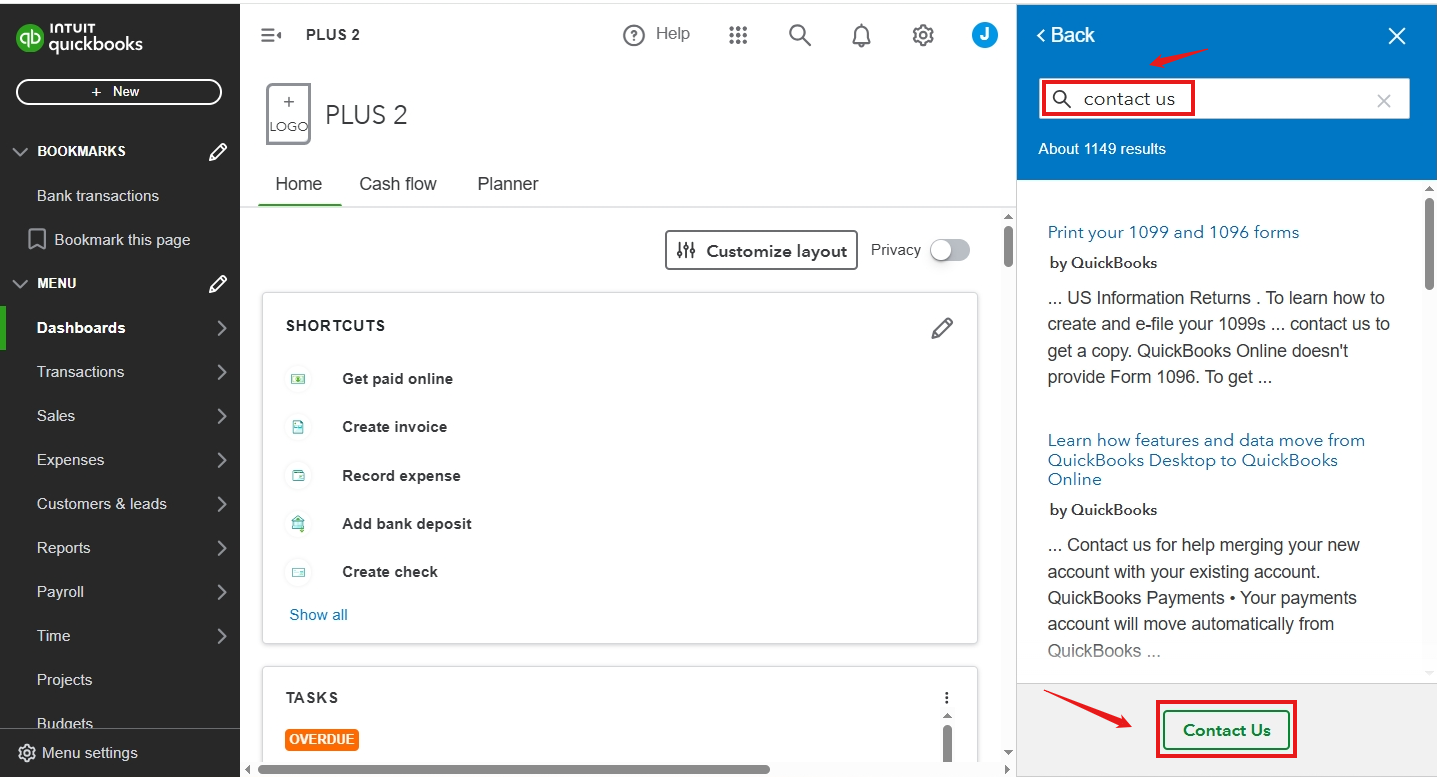Edit the menu with the pencil icon
Image resolution: width=1437 pixels, height=777 pixels.
(217, 284)
